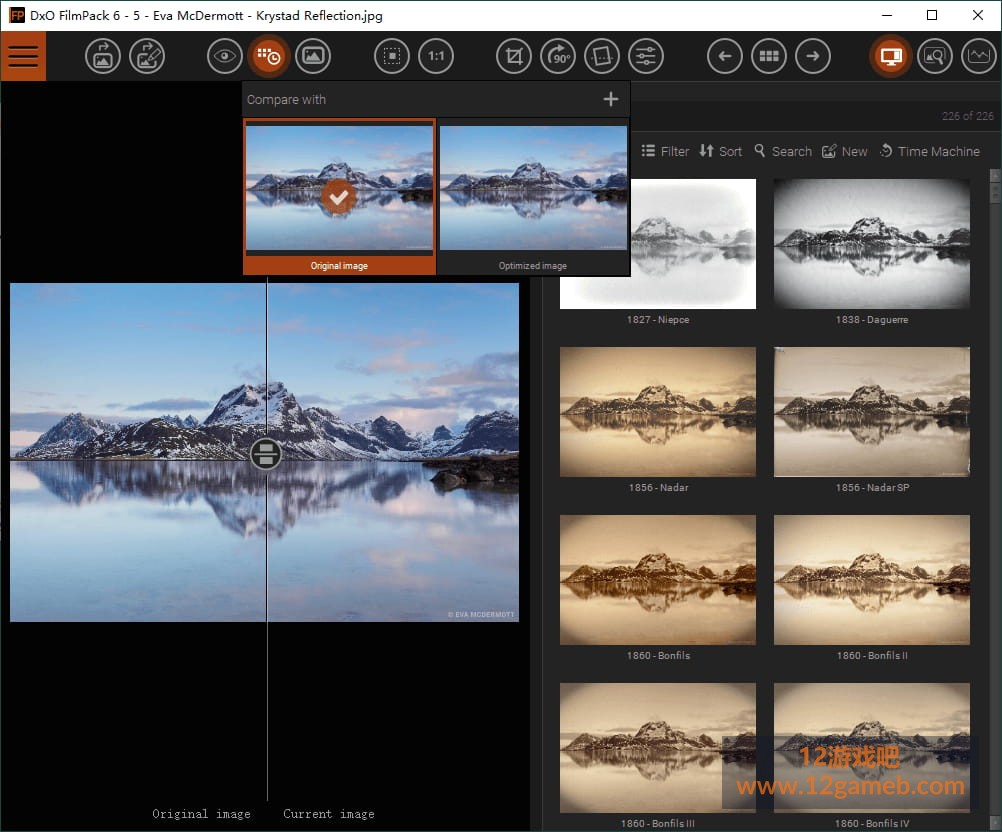This screenshot has width=1002, height=832.
Task: Click the '226 of 226' preset count
Action: (x=967, y=116)
